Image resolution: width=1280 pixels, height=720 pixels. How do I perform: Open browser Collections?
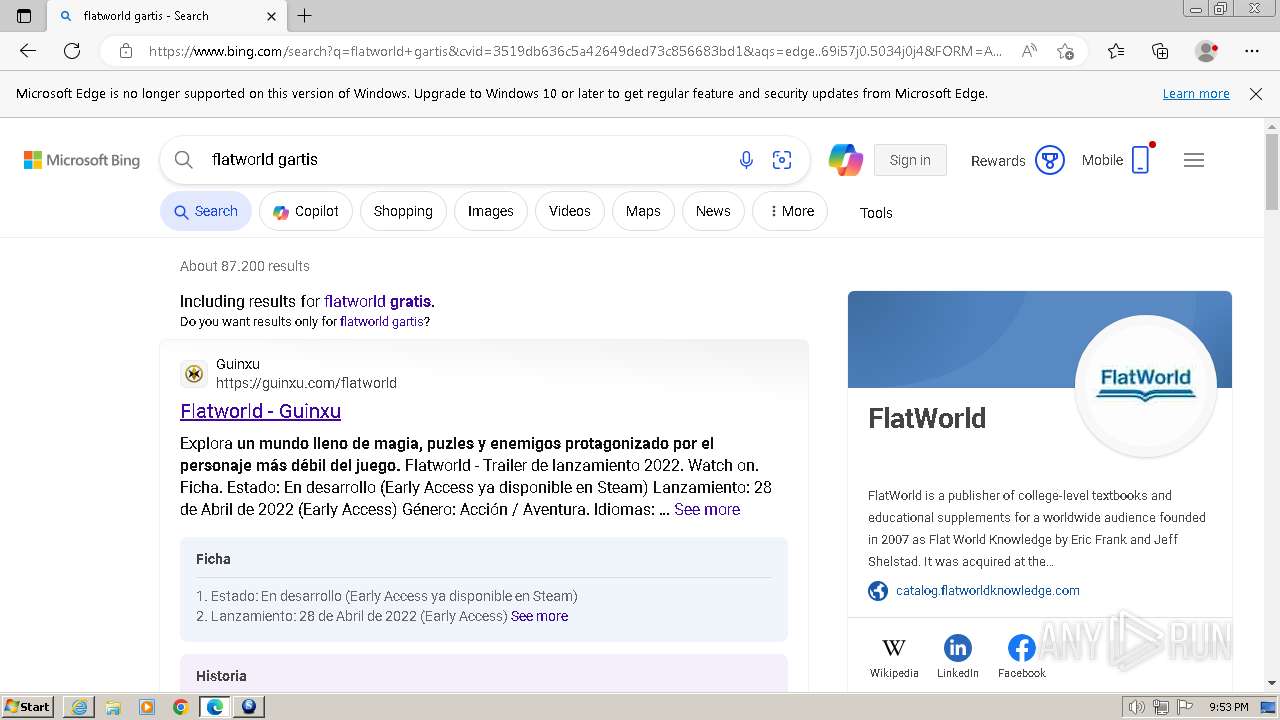click(1160, 51)
